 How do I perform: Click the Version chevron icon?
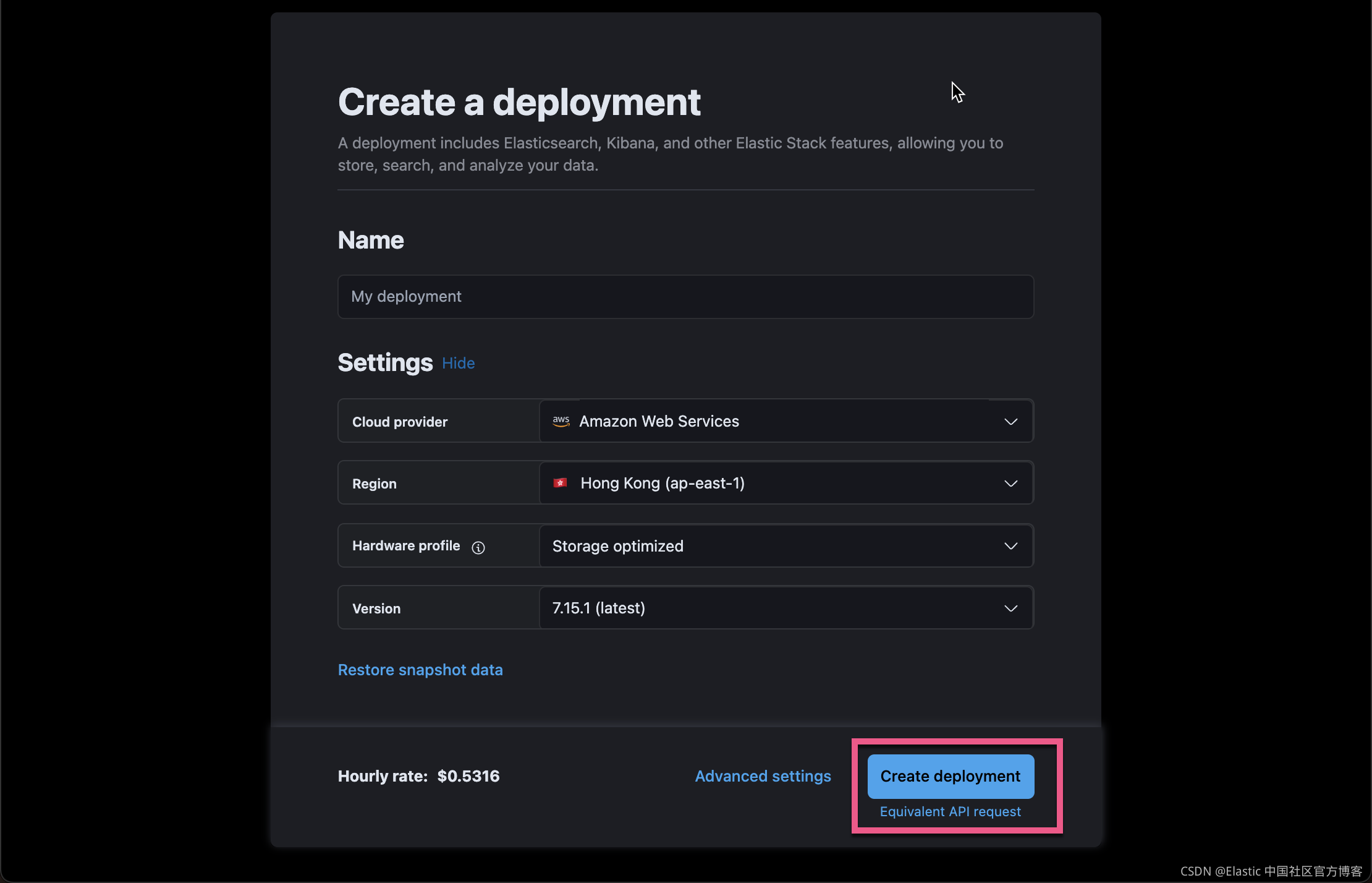pos(1011,608)
